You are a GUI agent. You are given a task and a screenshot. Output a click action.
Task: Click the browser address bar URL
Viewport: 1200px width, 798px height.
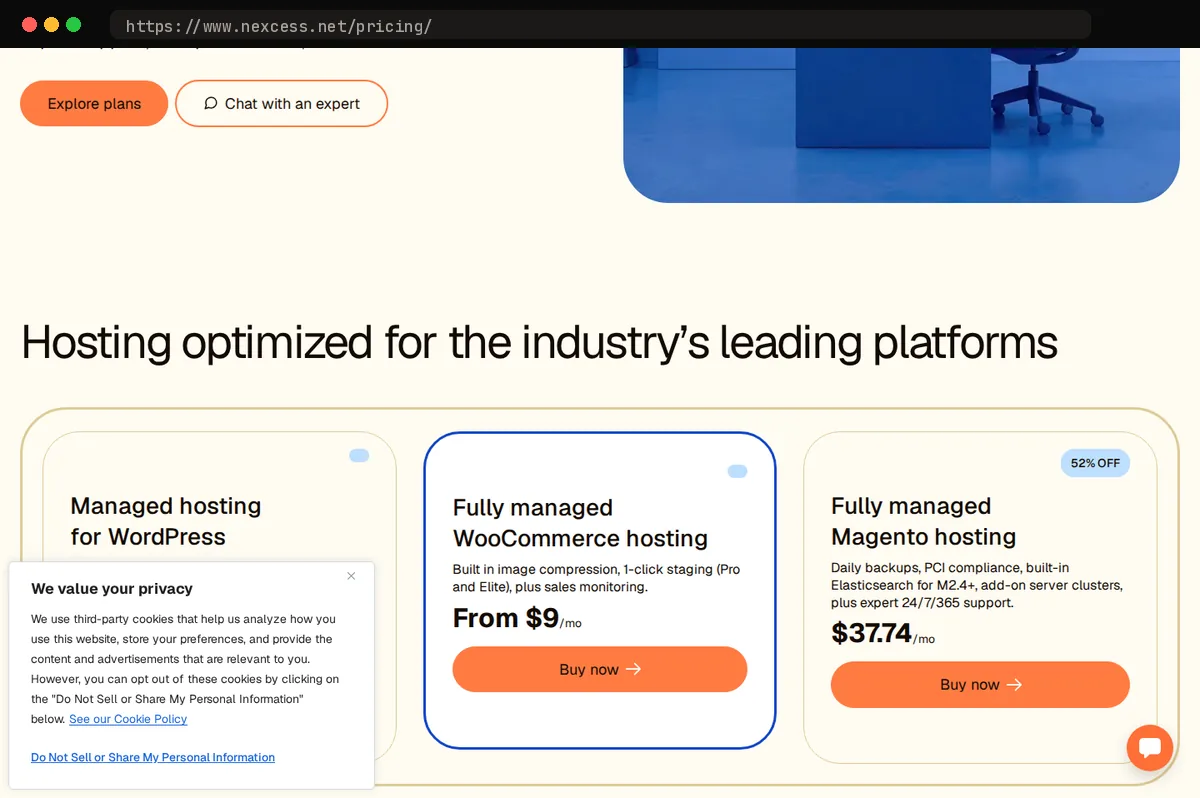click(279, 26)
